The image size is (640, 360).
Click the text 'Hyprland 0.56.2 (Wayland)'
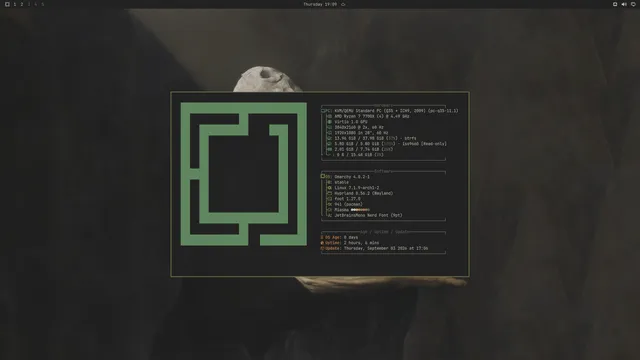pyautogui.click(x=364, y=193)
